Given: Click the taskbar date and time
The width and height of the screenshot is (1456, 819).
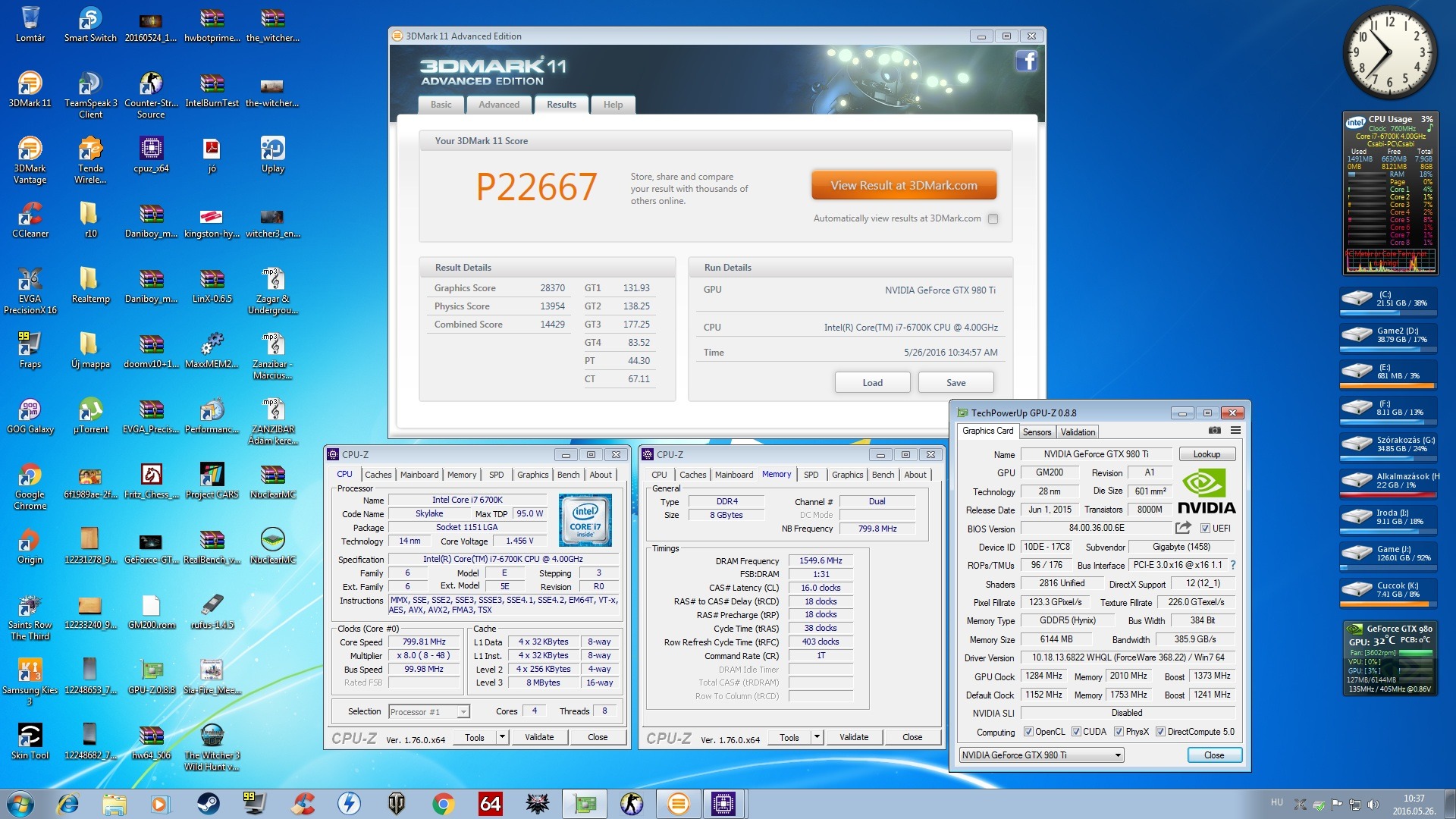Looking at the screenshot, I should [1414, 805].
